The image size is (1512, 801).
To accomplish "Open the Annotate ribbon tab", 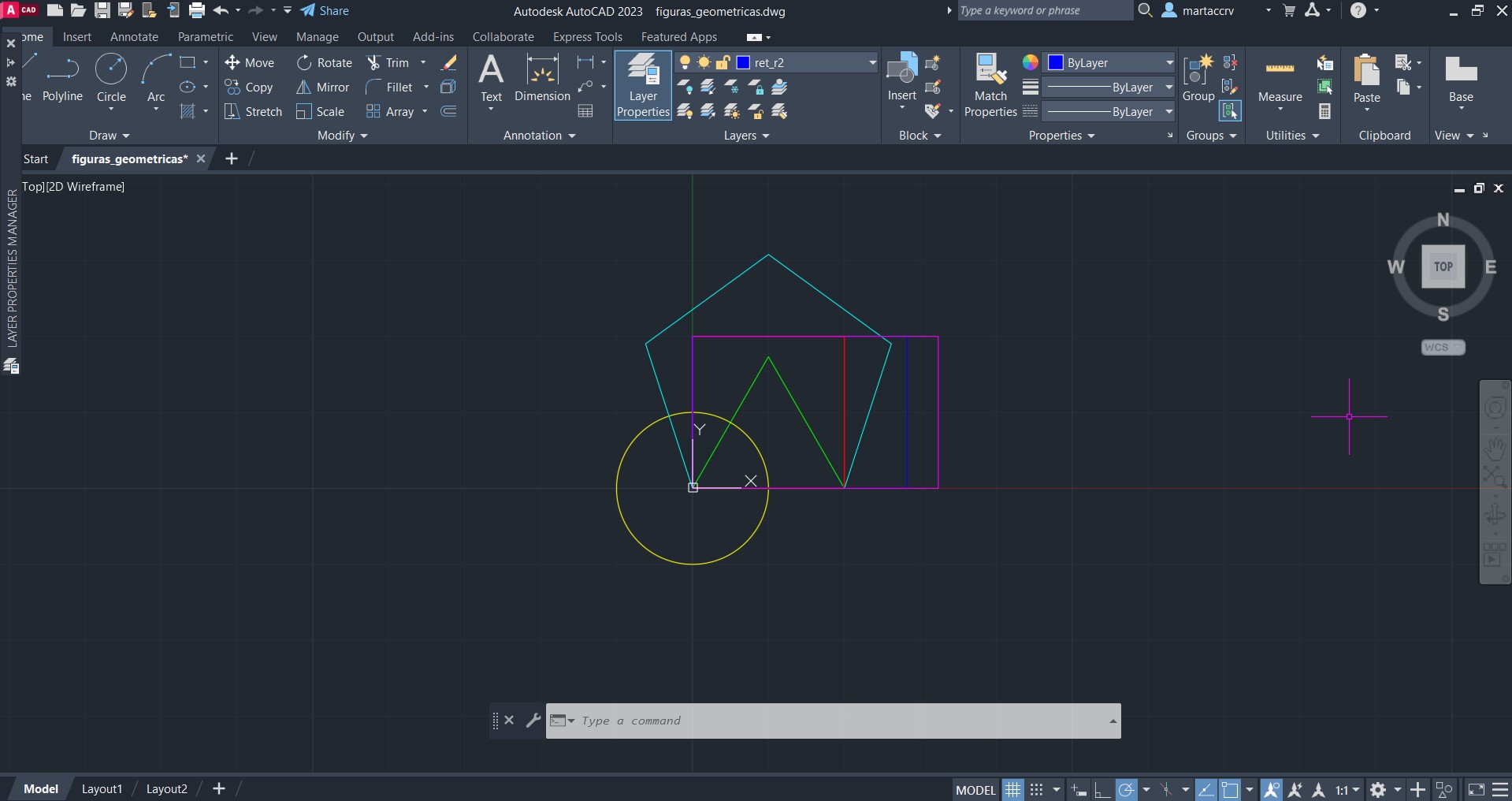I will [134, 37].
